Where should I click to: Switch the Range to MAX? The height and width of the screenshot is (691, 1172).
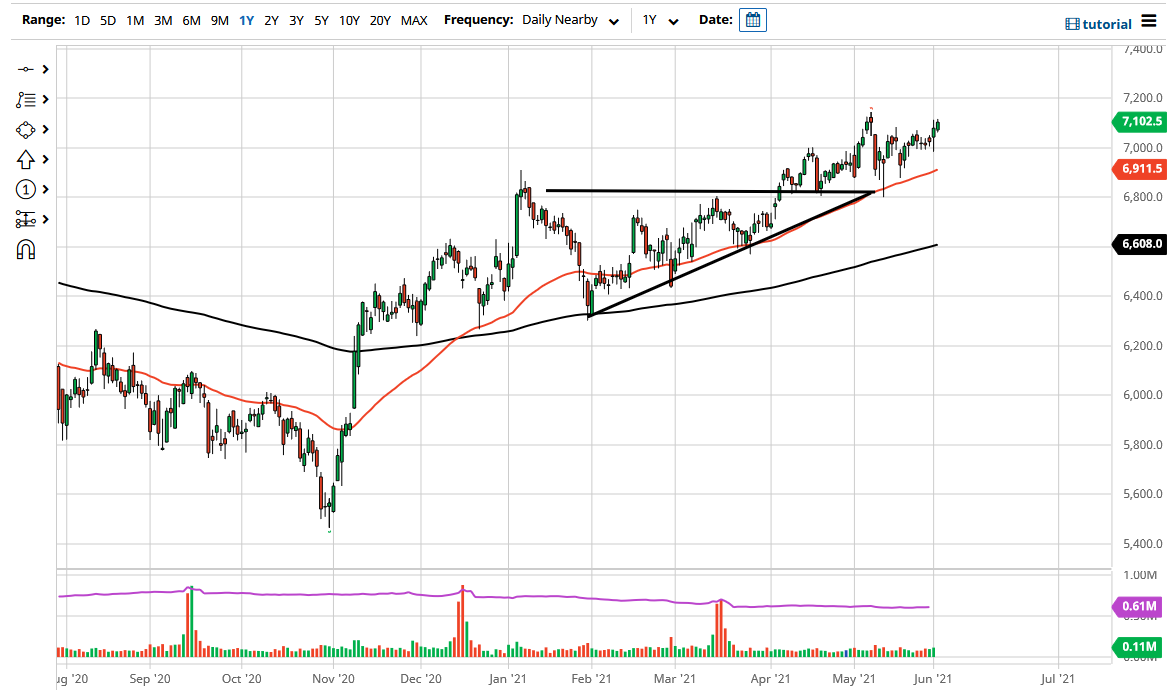[414, 19]
